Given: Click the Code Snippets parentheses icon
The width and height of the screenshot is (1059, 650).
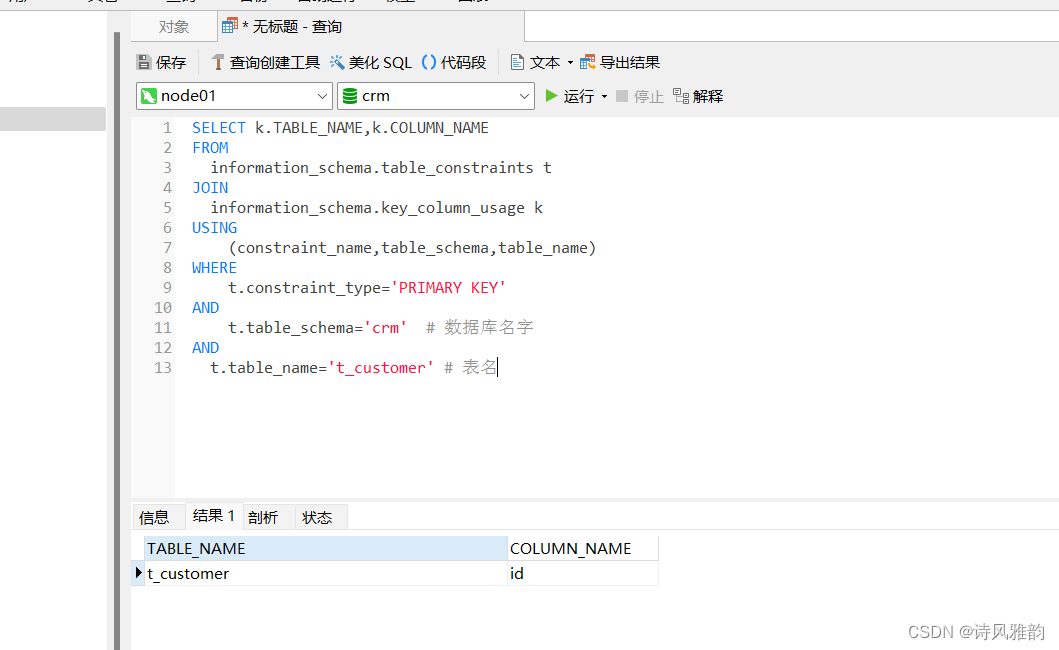Looking at the screenshot, I should tap(429, 62).
